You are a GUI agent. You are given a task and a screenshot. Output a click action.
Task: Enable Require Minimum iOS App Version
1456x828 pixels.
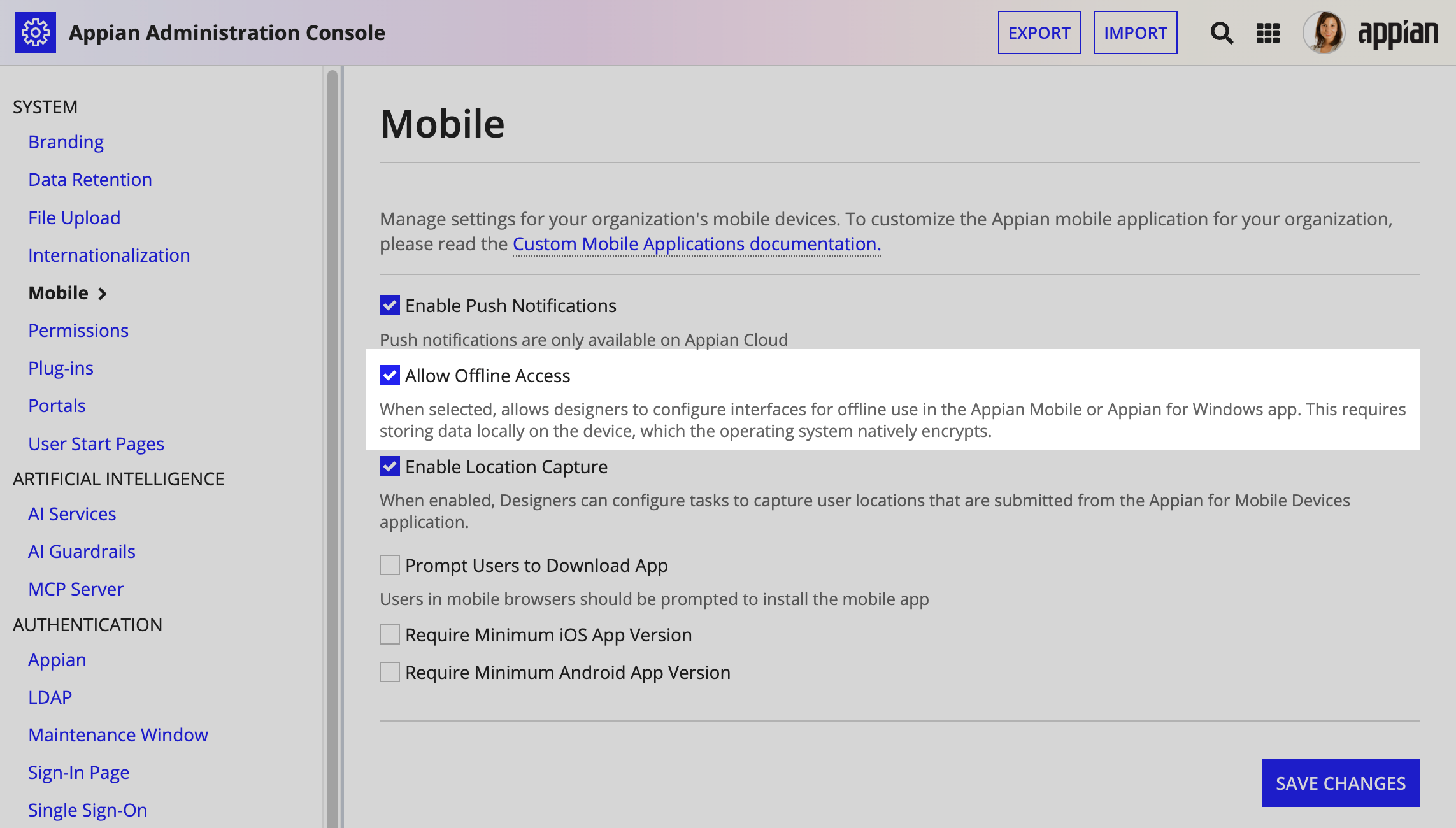coord(390,634)
